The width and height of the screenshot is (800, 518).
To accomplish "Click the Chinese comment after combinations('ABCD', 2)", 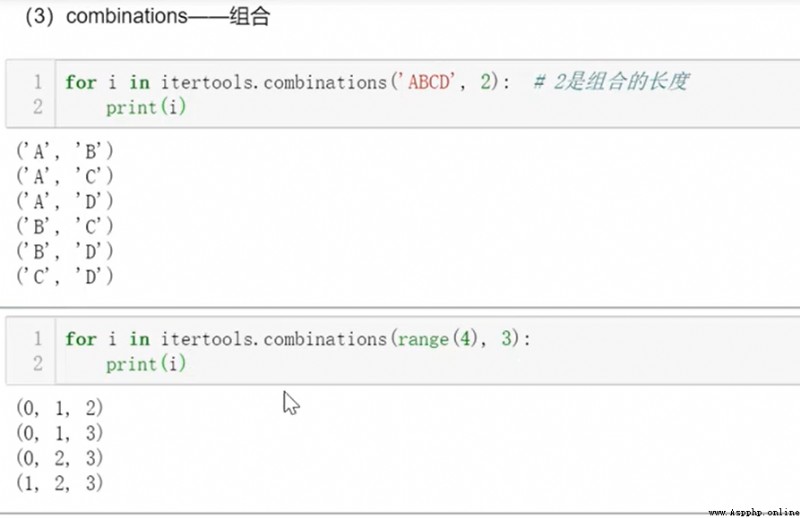I will pos(611,82).
